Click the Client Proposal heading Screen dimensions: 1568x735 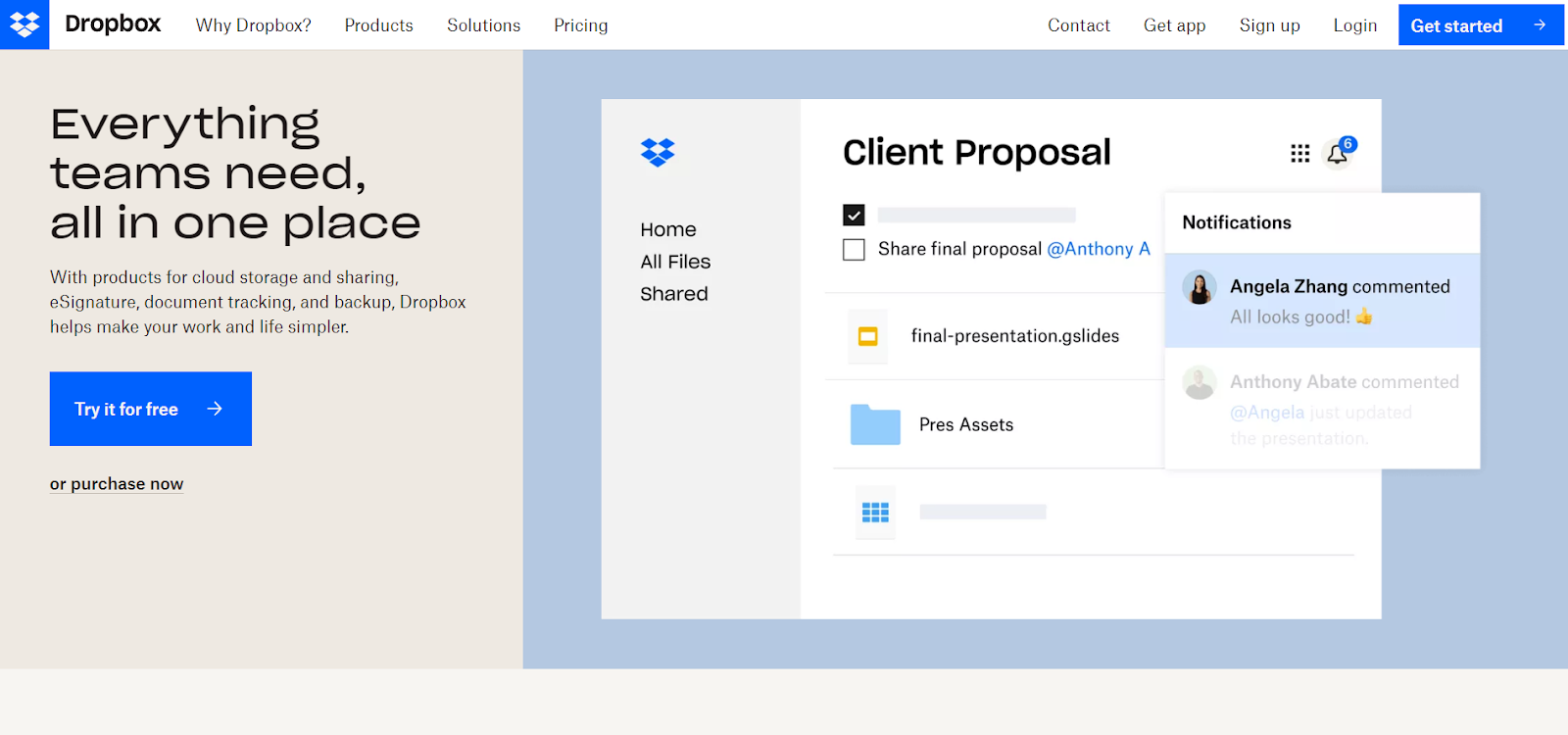(976, 153)
